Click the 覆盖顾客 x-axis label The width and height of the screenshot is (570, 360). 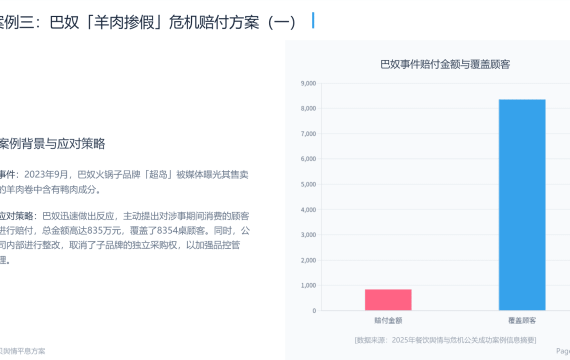click(x=522, y=320)
